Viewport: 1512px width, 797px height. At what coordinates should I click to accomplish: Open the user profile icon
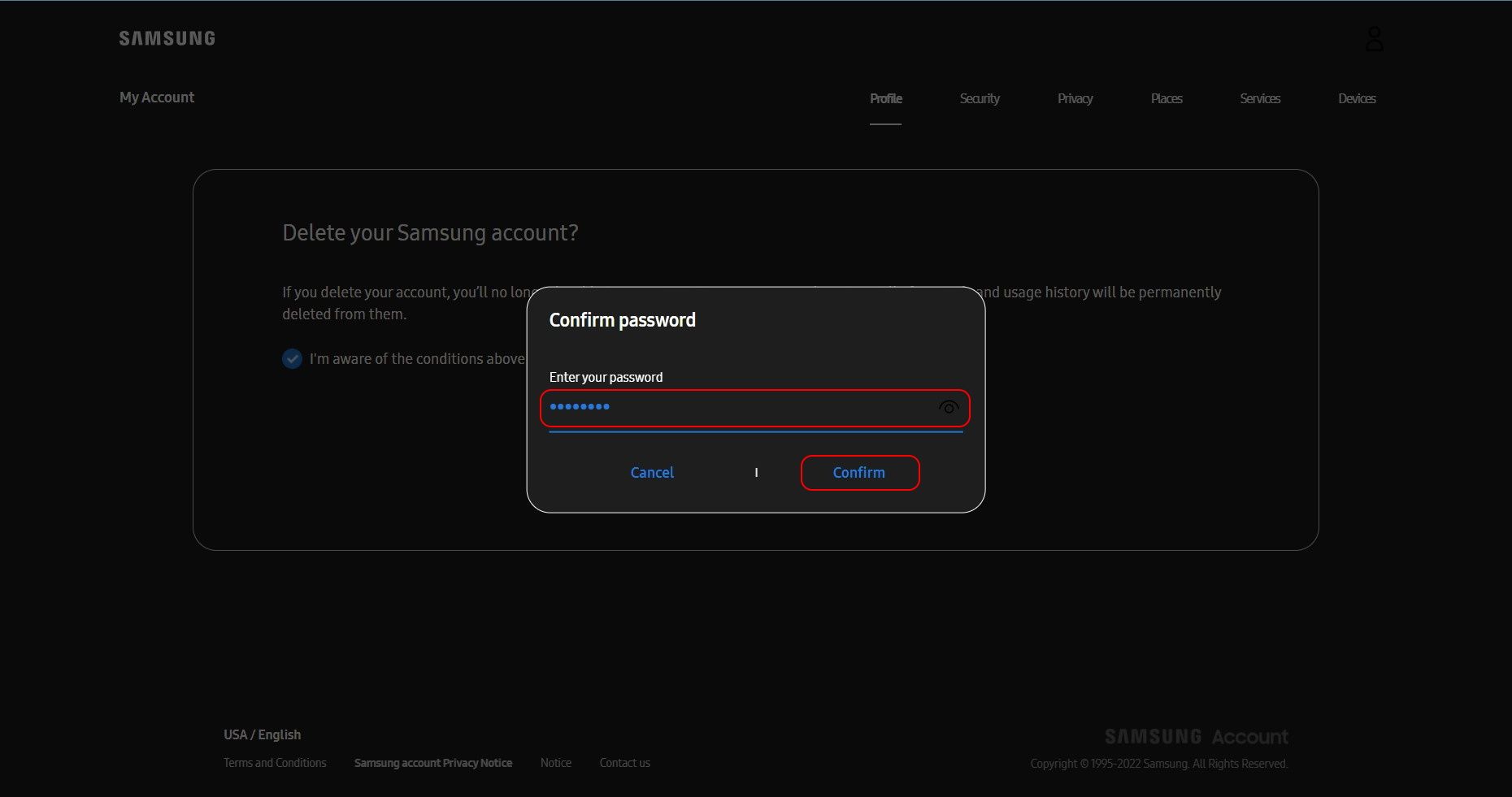(1374, 39)
